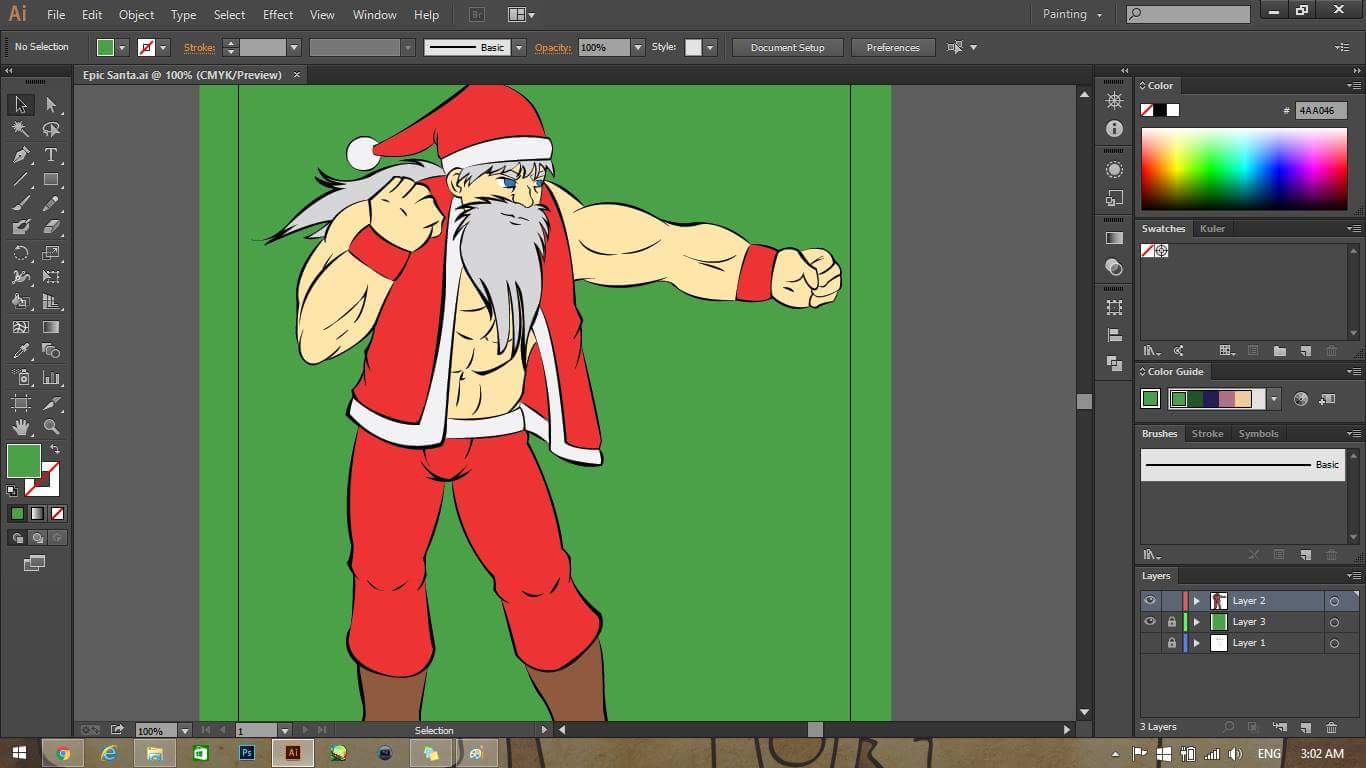This screenshot has width=1366, height=768.
Task: Delete selected layer with trash icon
Action: coord(1331,727)
